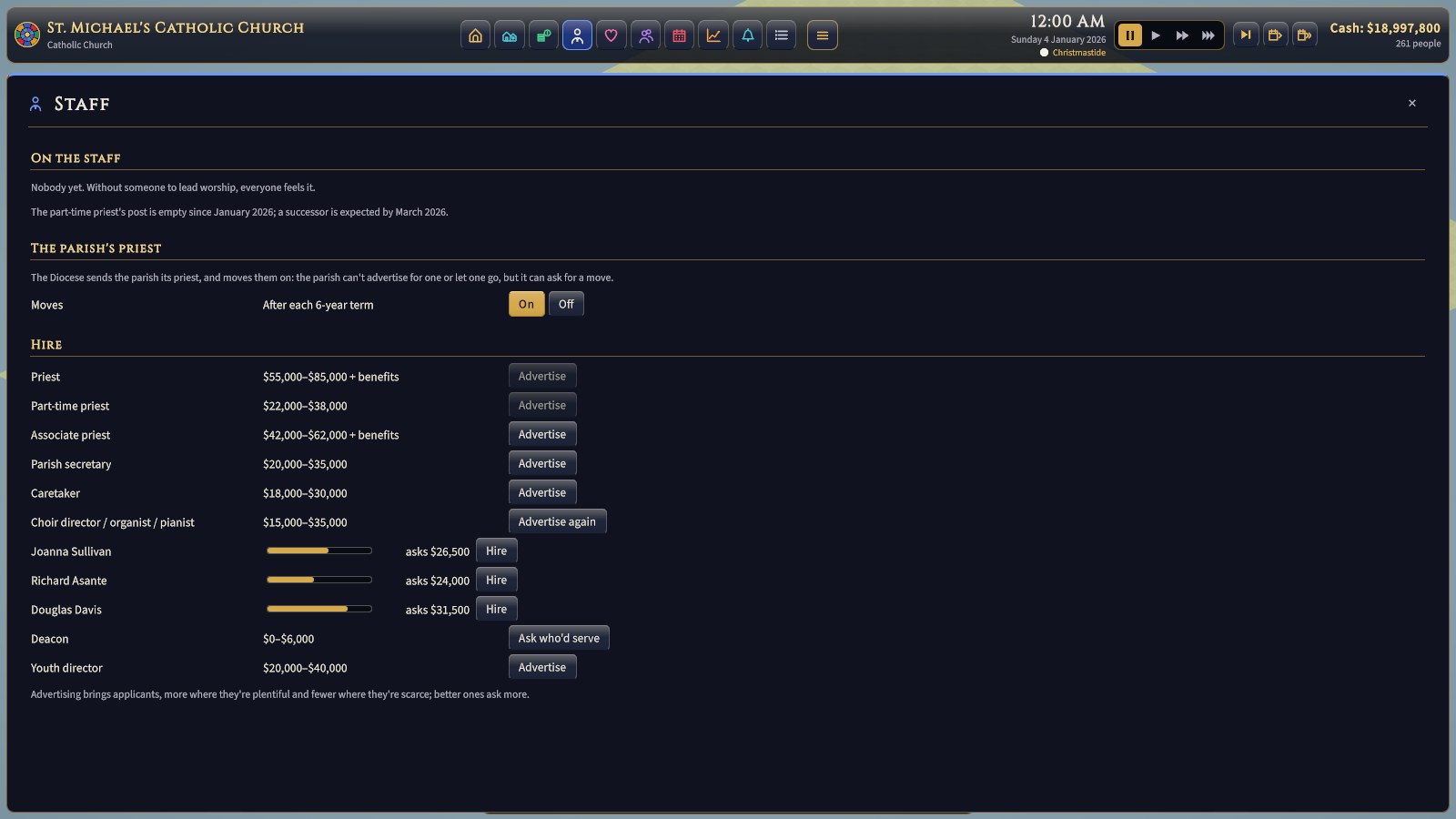Turn priest moves On
1456x819 pixels.
click(527, 304)
